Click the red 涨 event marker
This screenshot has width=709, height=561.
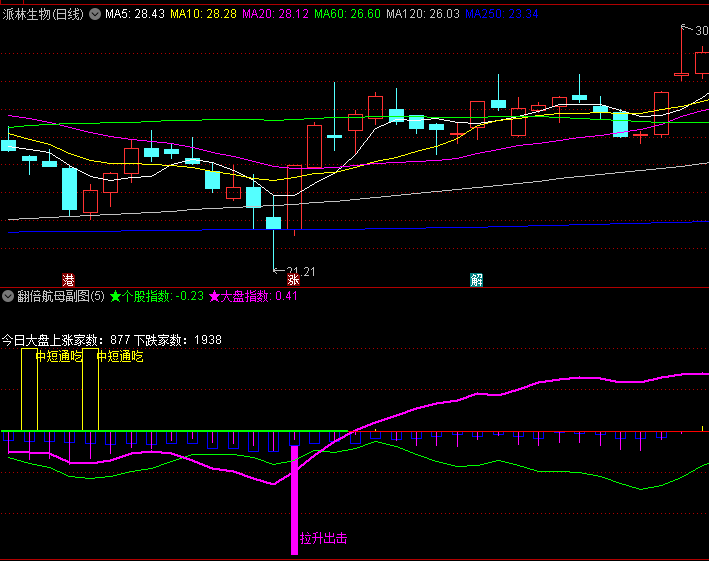click(293, 280)
